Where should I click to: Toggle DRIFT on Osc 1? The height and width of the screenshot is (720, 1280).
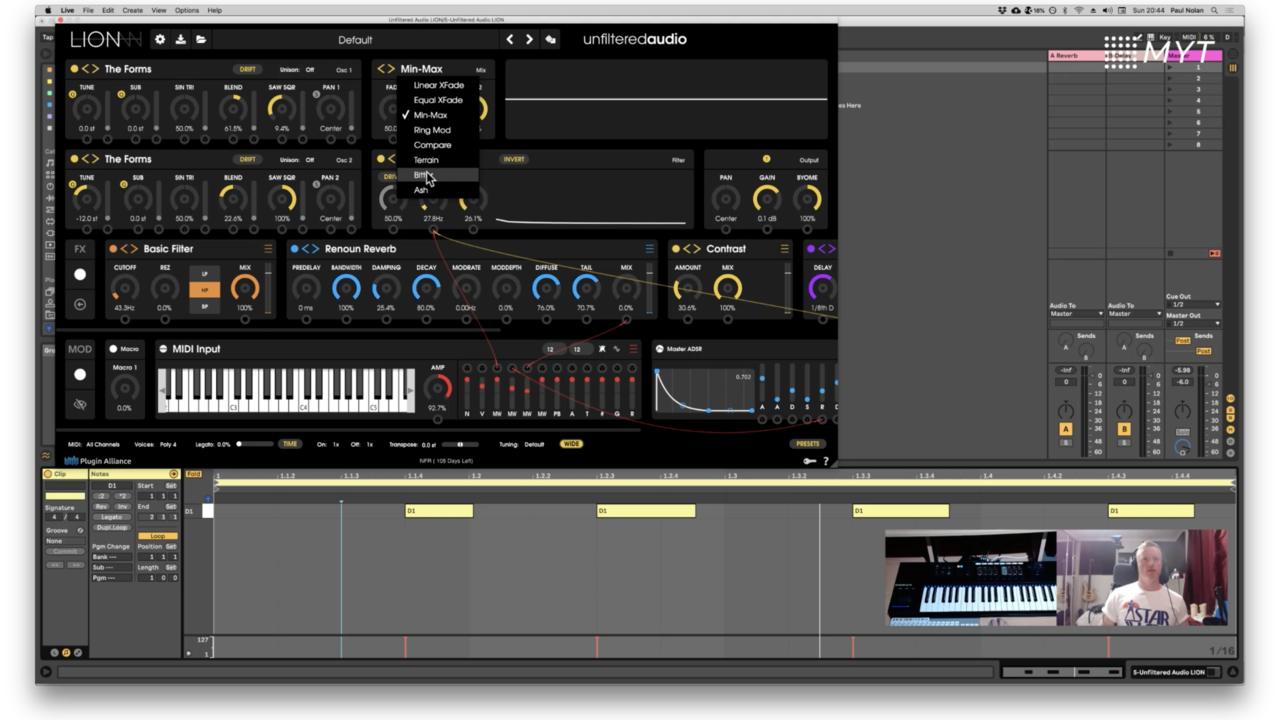[x=247, y=70]
